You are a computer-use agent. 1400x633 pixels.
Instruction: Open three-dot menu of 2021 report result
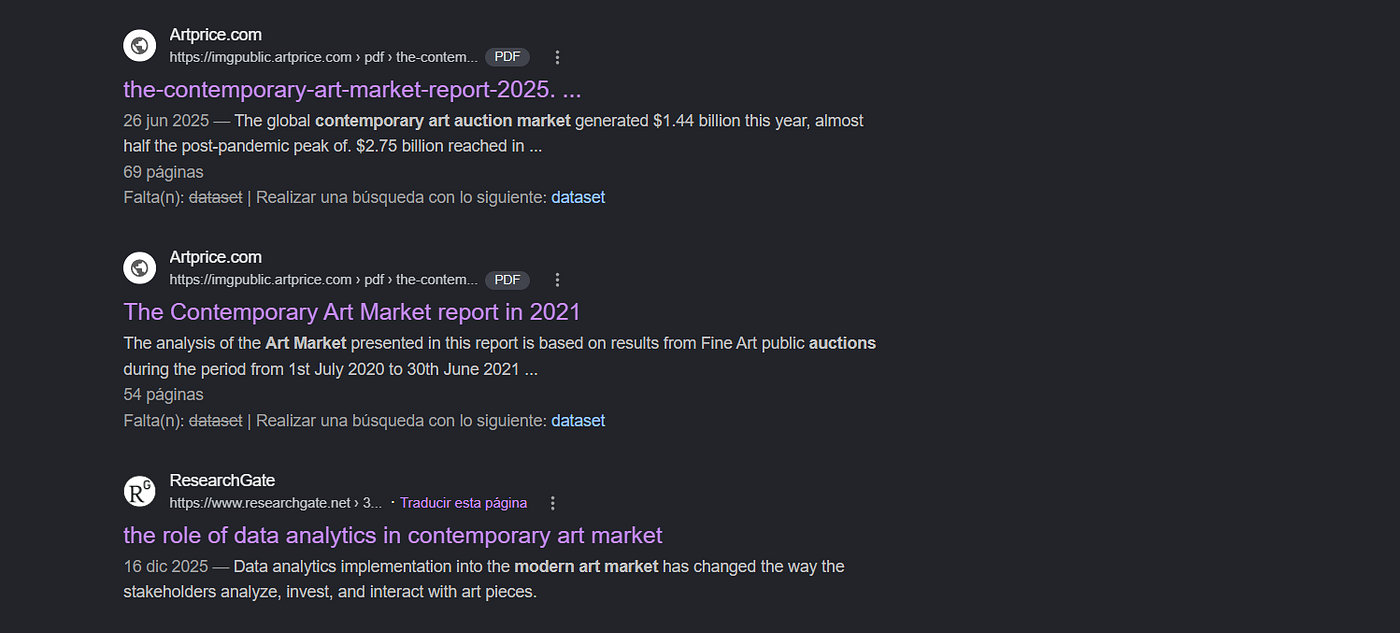(x=558, y=280)
